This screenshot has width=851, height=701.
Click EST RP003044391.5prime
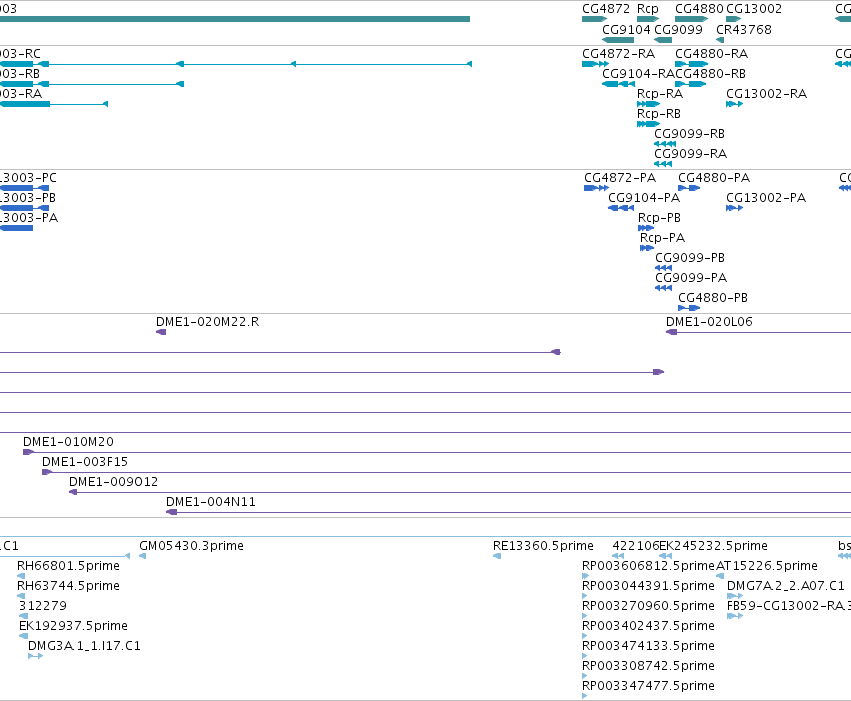[648, 586]
